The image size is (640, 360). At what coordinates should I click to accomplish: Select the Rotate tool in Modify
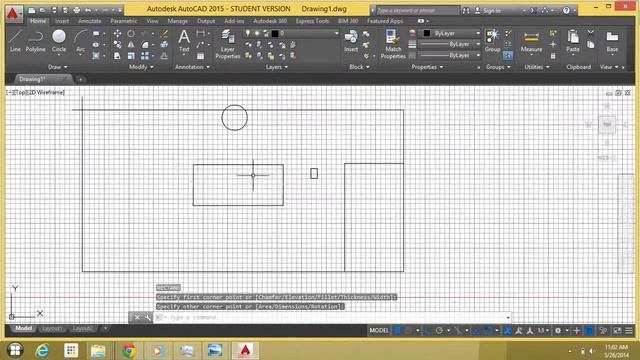coord(131,33)
